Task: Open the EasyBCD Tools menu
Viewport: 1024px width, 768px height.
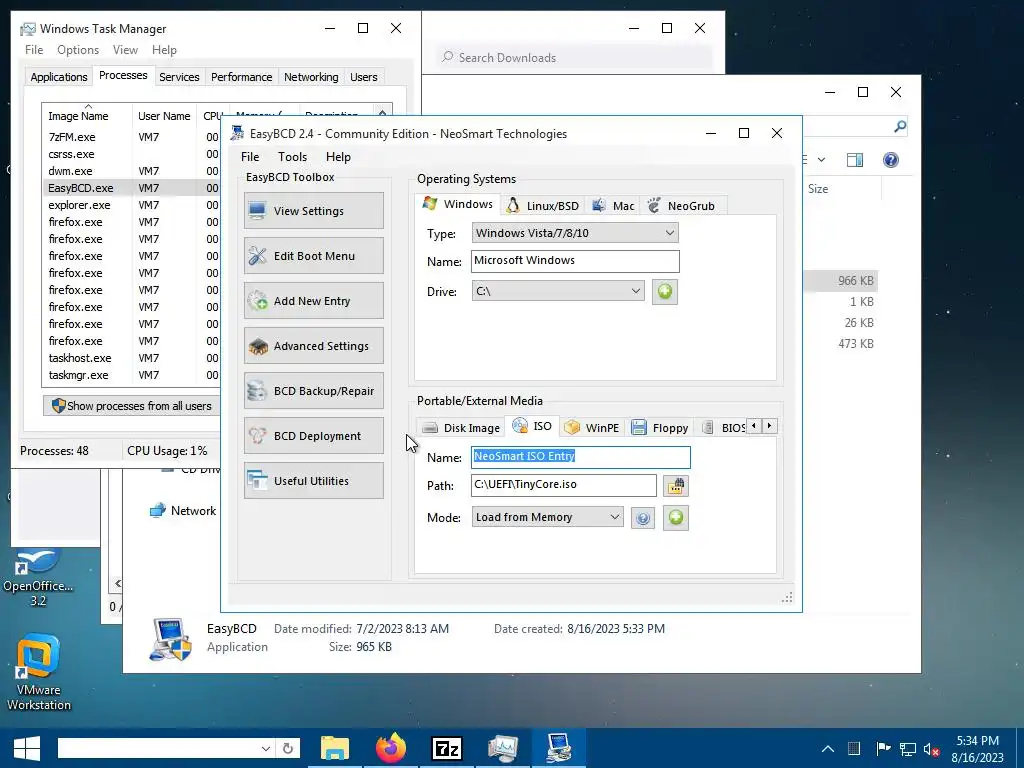Action: point(293,157)
